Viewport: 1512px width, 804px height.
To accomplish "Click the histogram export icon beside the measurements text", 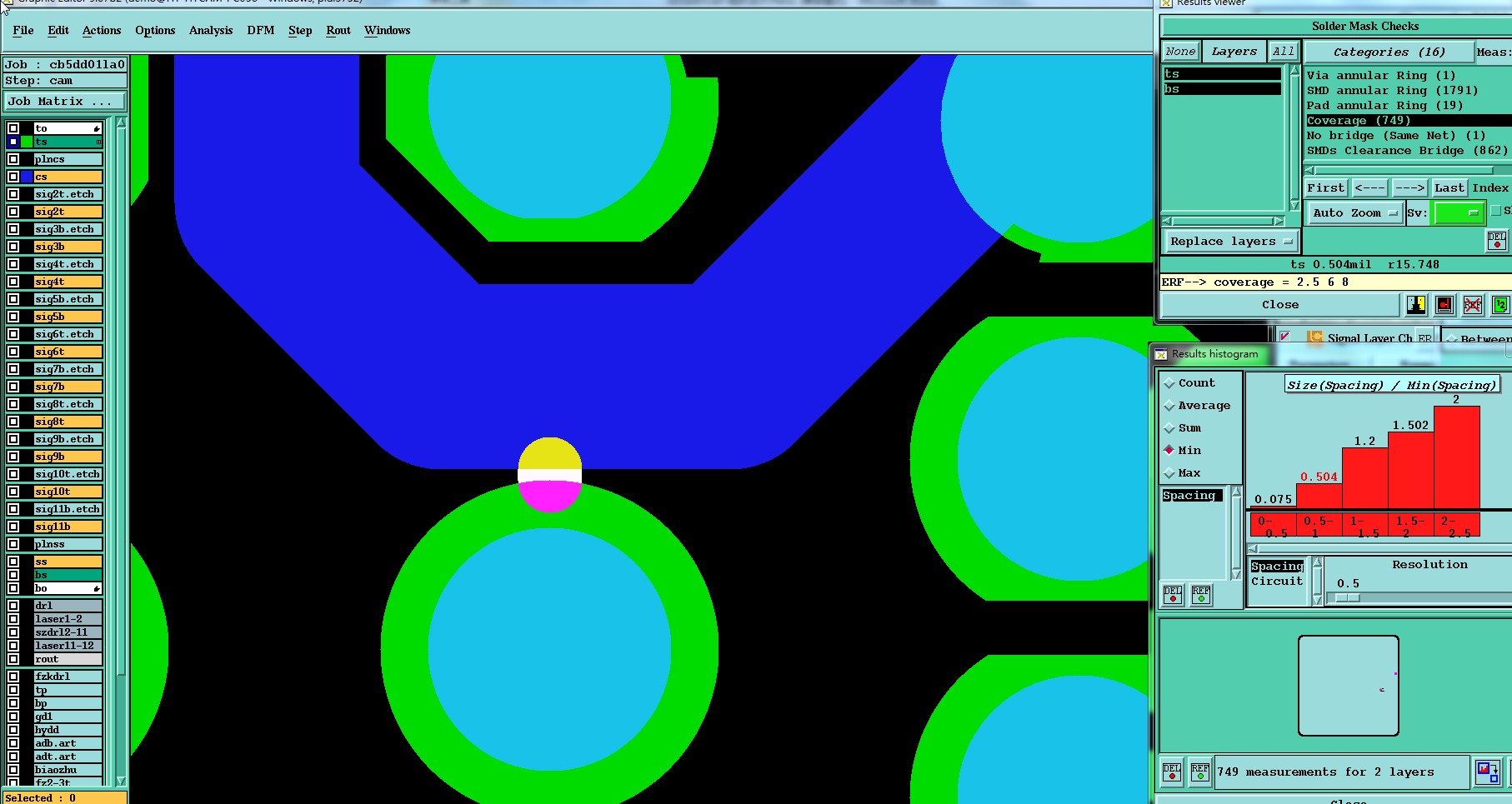I will [x=1487, y=772].
